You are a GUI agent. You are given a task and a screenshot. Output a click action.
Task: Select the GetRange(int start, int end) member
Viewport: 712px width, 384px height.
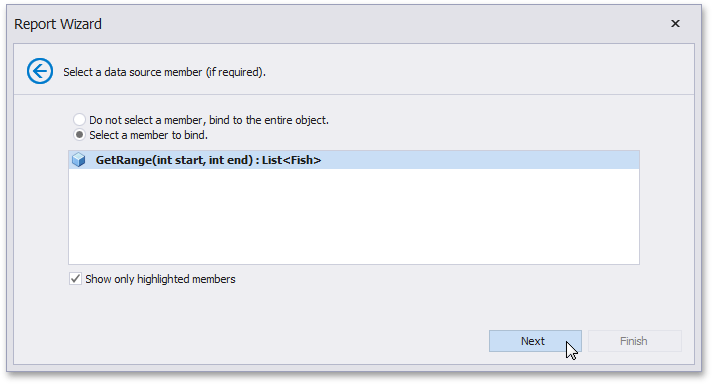[354, 160]
